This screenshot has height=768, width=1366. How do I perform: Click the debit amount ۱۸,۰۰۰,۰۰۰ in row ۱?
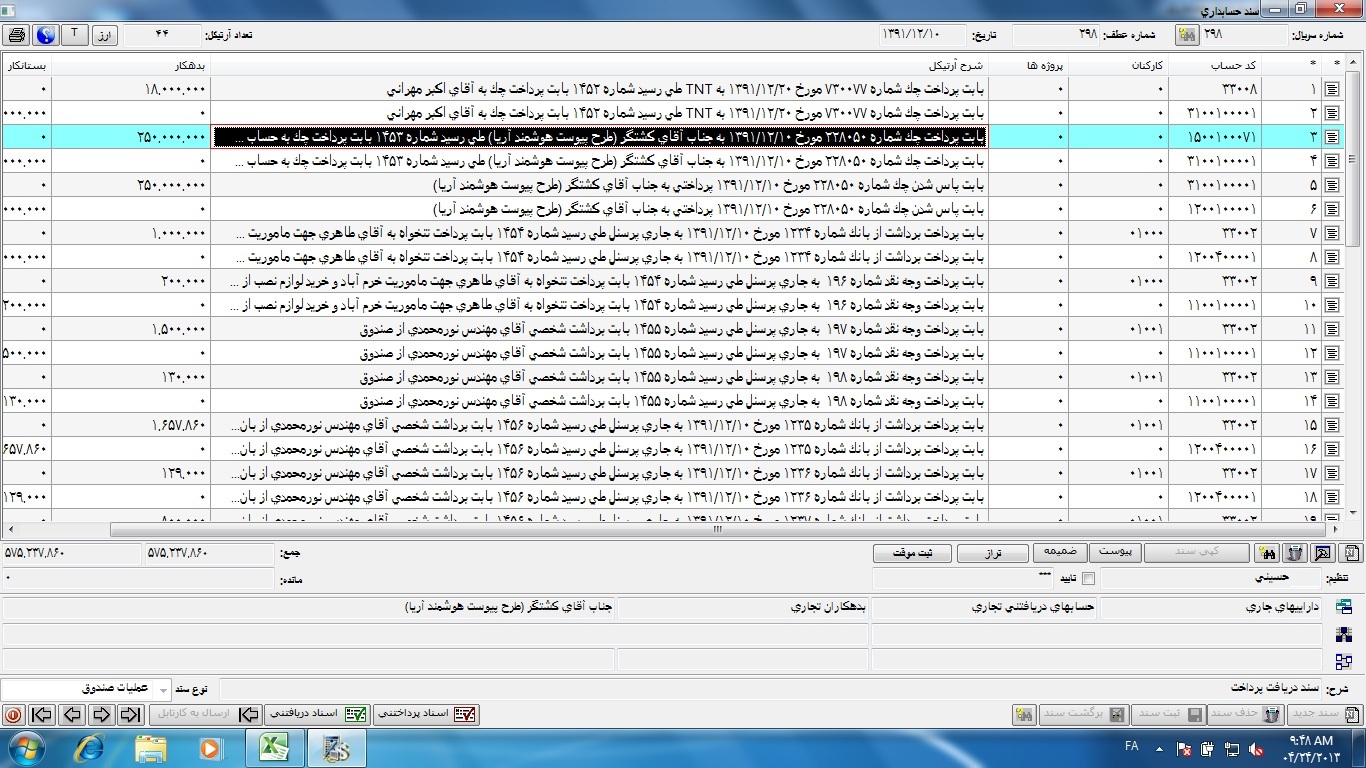coord(131,88)
